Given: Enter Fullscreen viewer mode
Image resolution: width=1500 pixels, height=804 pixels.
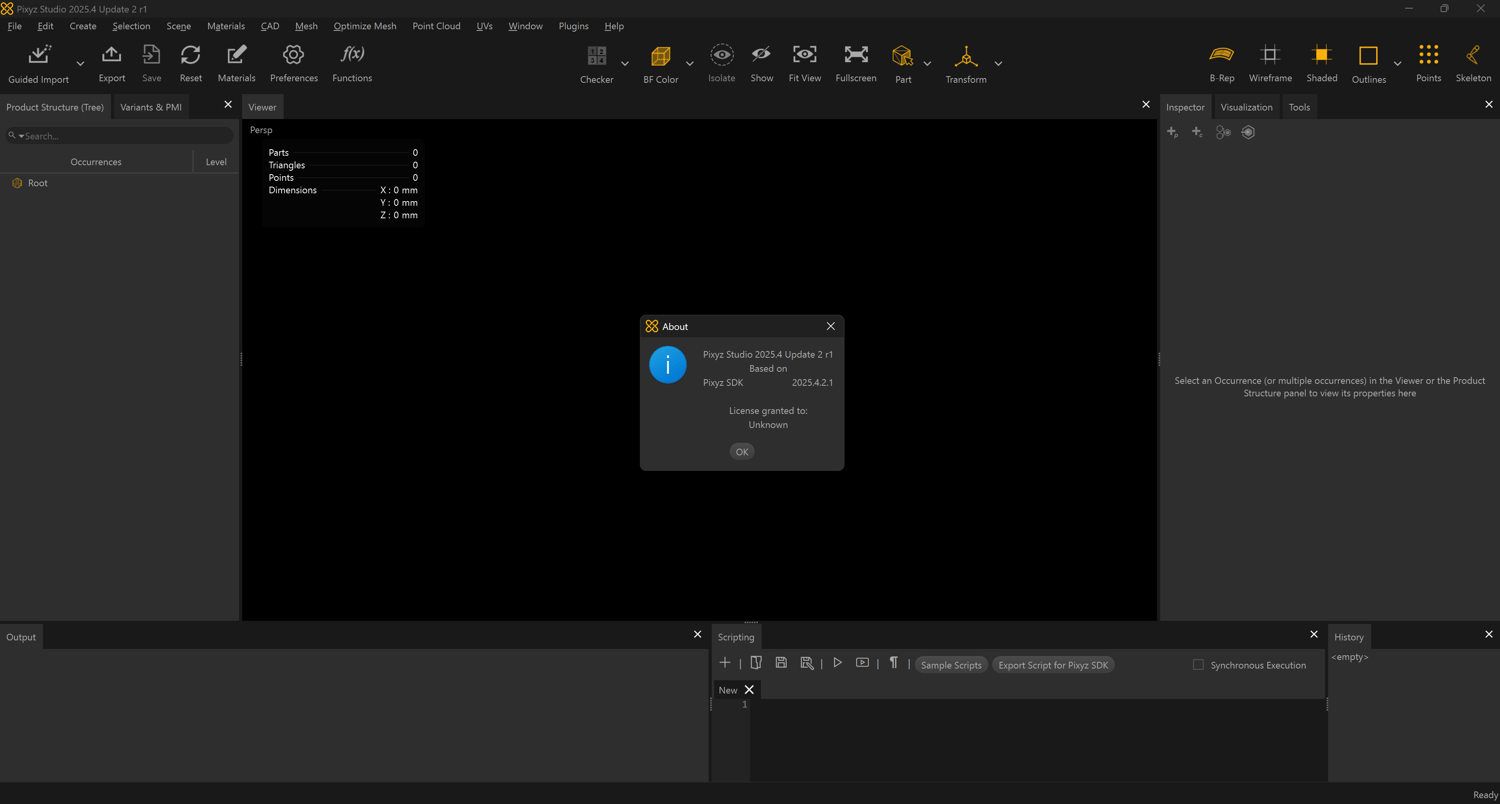Looking at the screenshot, I should click(x=856, y=55).
